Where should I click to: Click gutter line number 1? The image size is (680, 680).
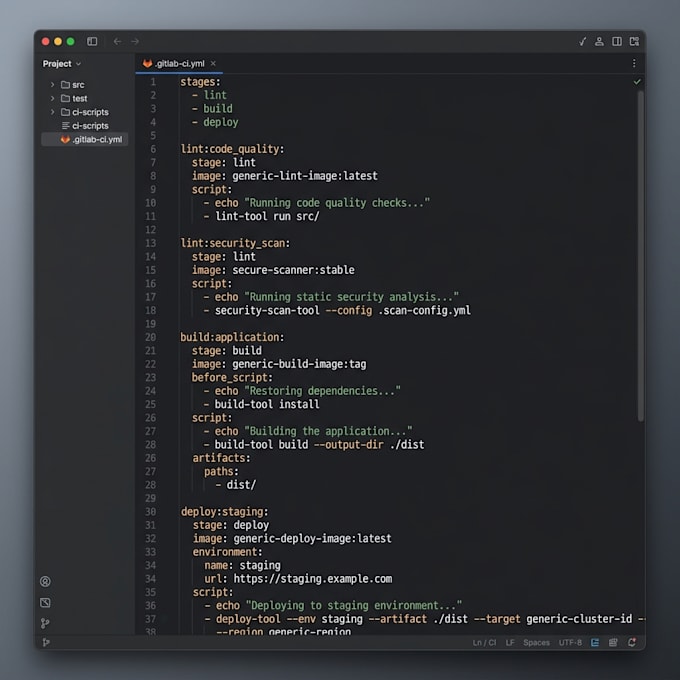153,82
